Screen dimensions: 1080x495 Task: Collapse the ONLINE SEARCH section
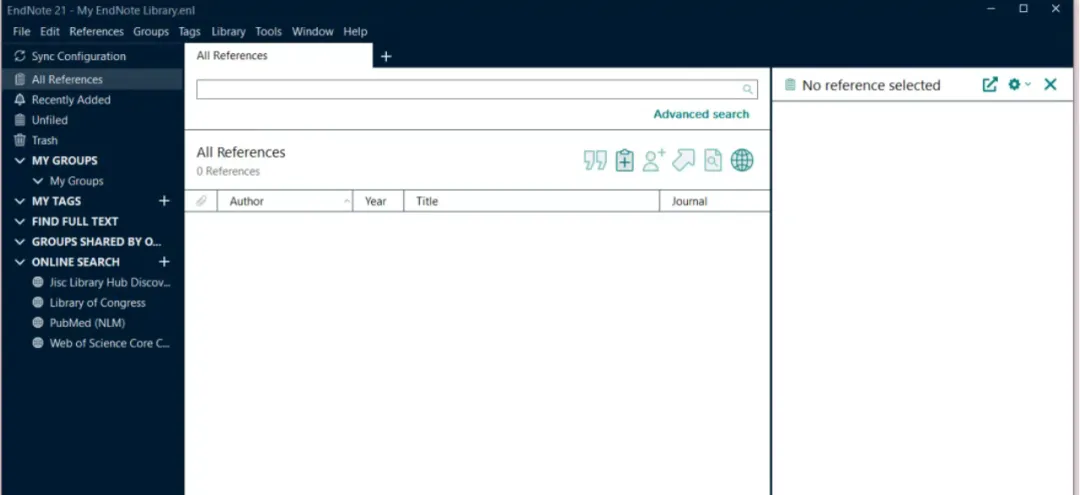[19, 262]
